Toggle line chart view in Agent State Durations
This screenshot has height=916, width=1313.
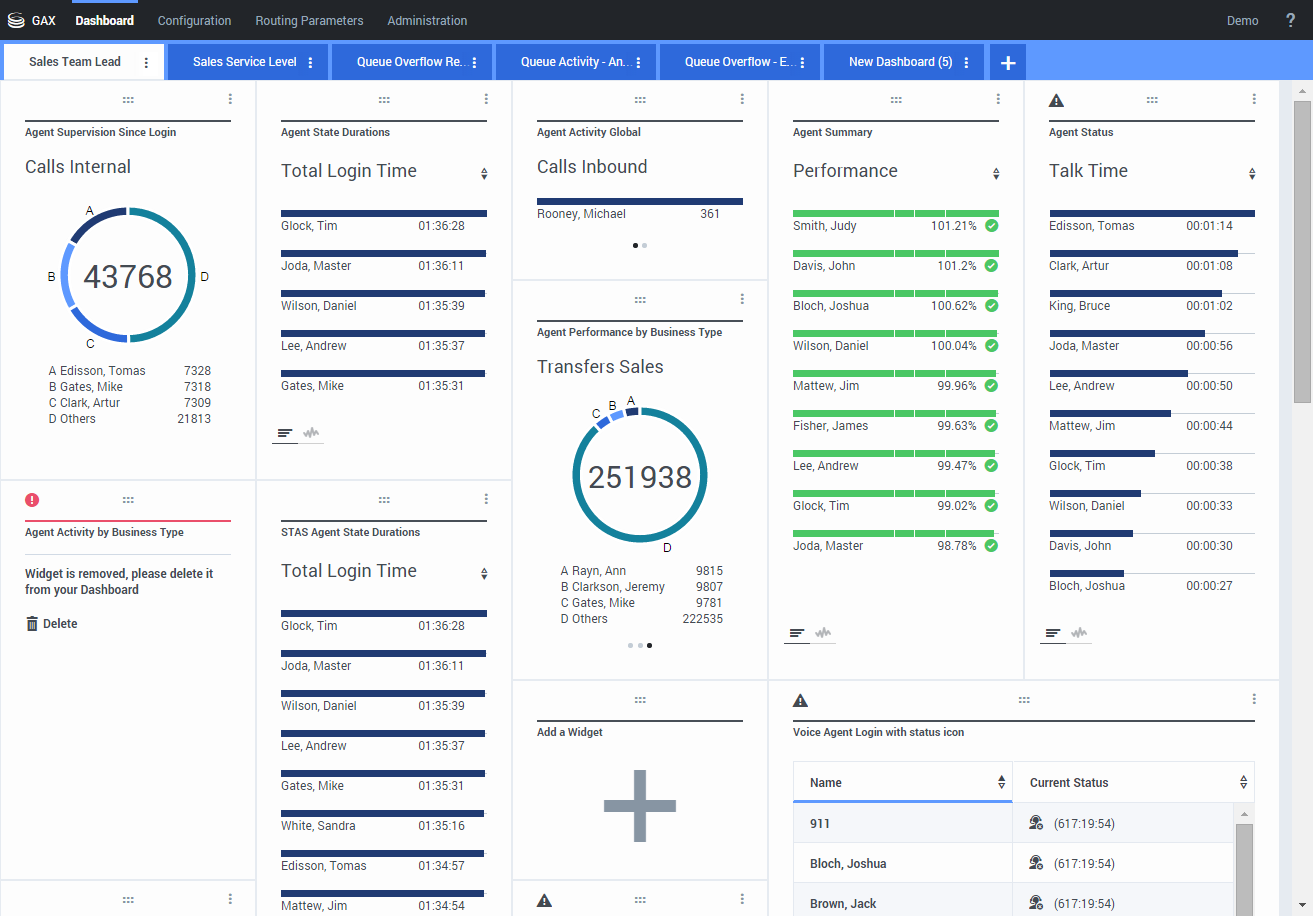click(x=312, y=433)
